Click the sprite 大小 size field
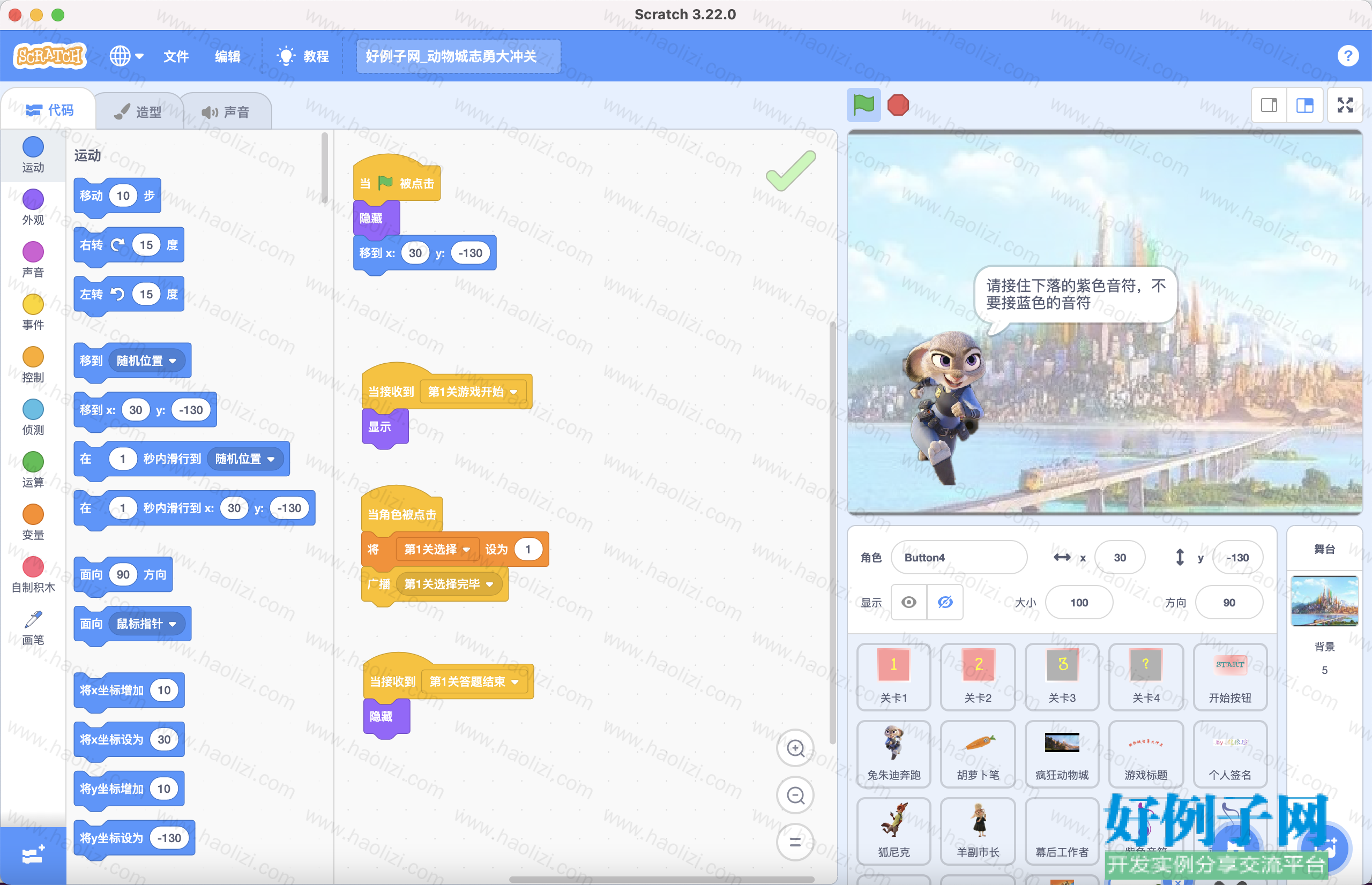Viewport: 1372px width, 885px height. click(1079, 602)
